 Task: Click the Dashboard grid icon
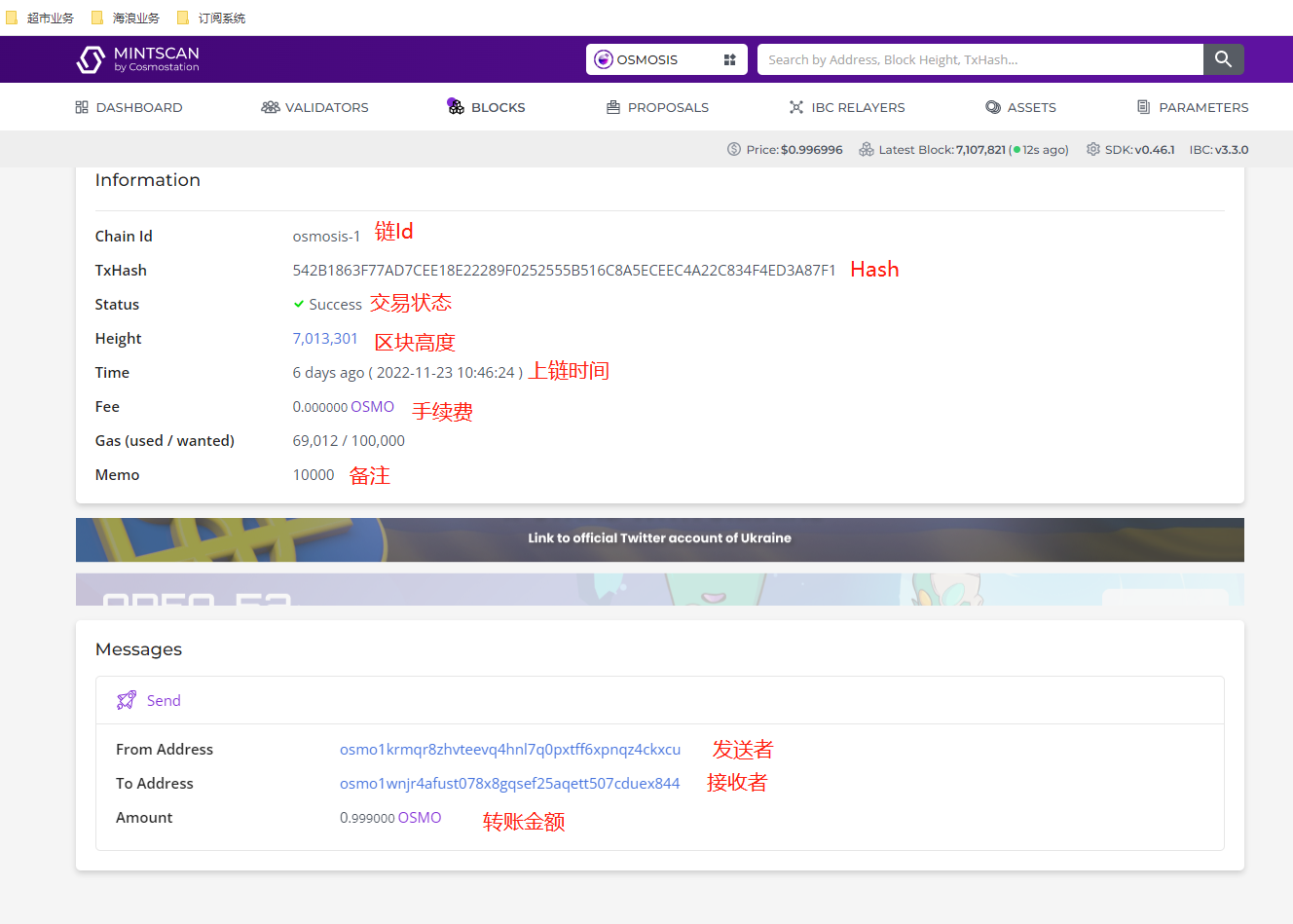(82, 107)
